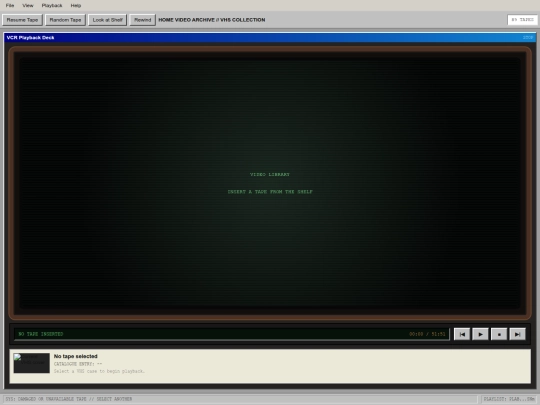Open the View menu

point(28,6)
